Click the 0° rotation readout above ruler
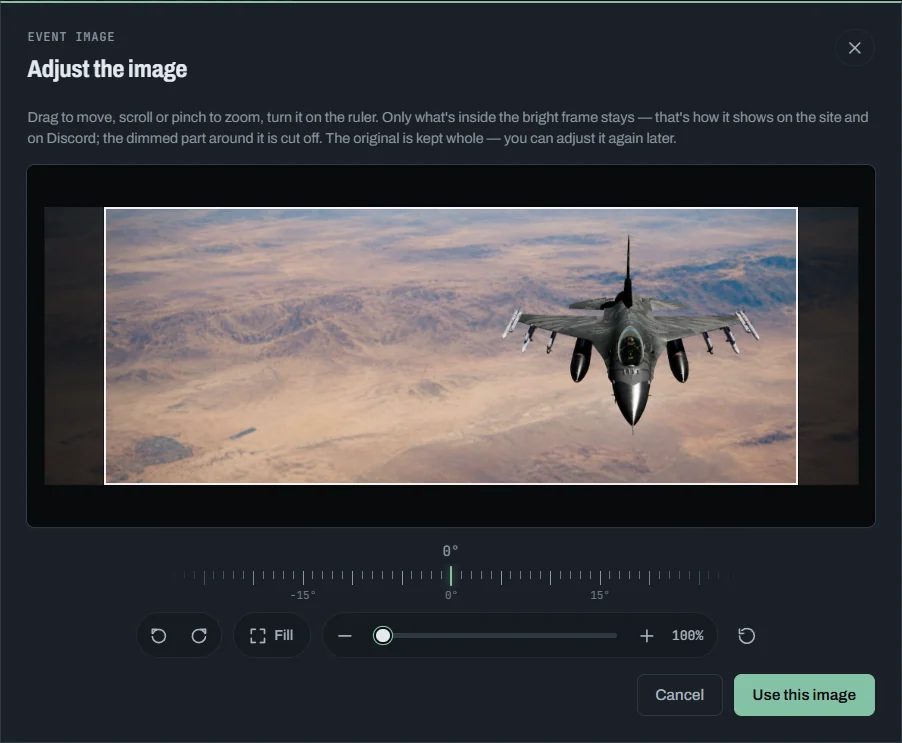Image resolution: width=902 pixels, height=743 pixels. [x=450, y=551]
